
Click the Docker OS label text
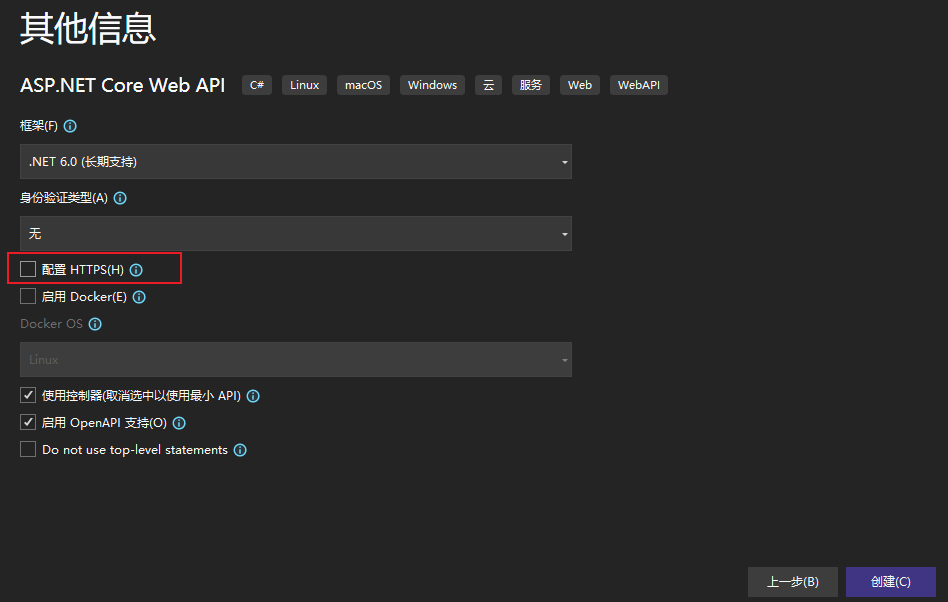click(x=51, y=324)
